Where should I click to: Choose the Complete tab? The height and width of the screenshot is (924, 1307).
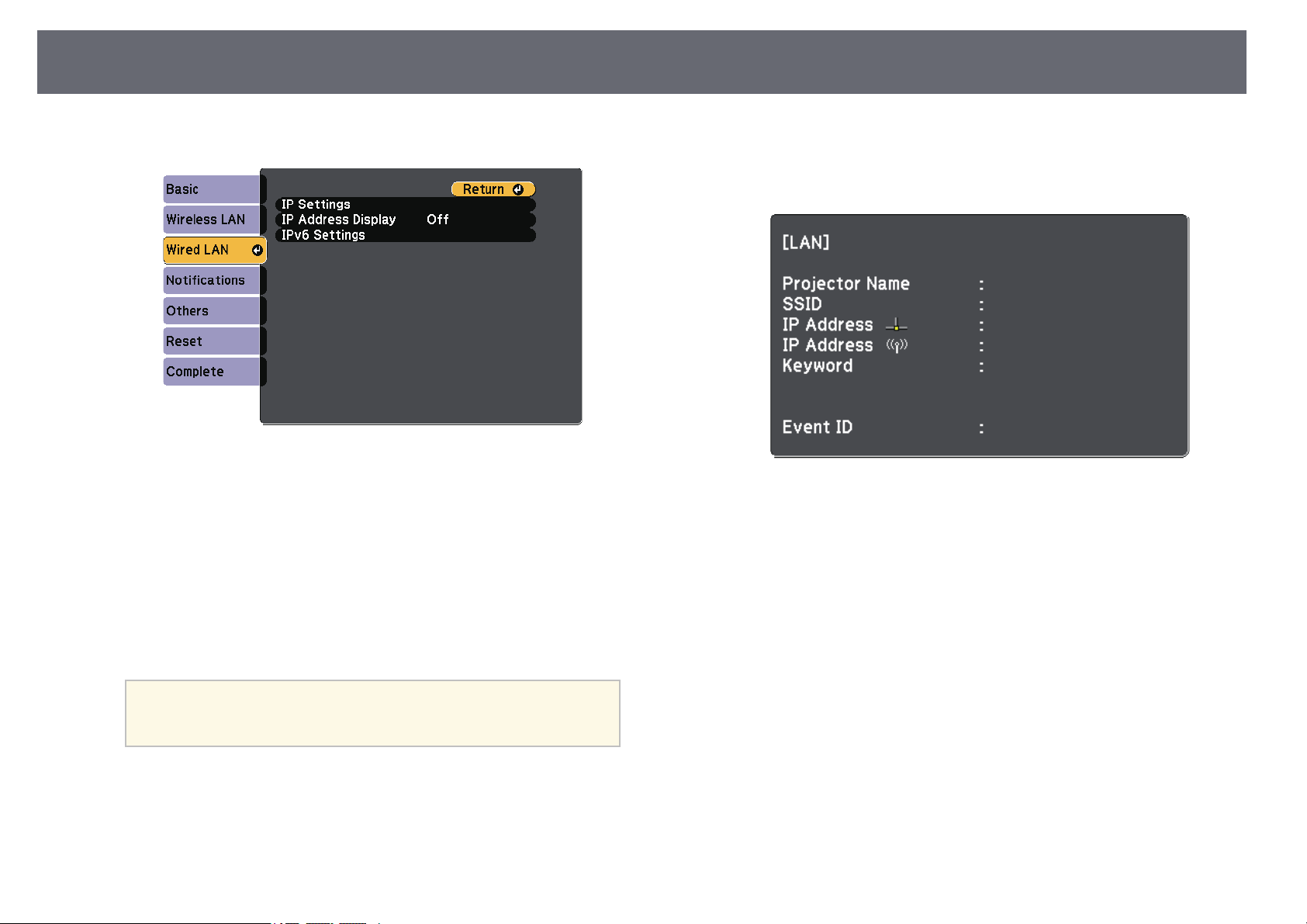[x=212, y=371]
